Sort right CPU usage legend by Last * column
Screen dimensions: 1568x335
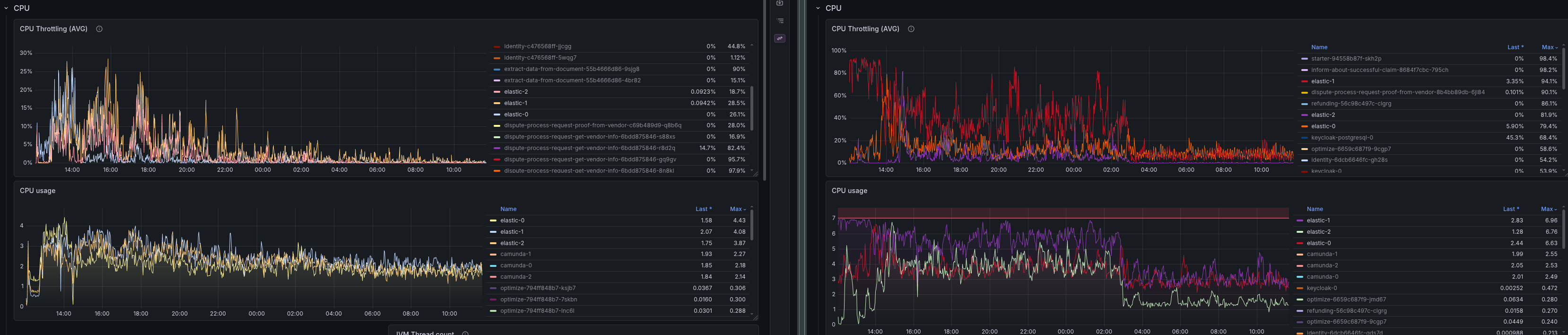[1511, 209]
